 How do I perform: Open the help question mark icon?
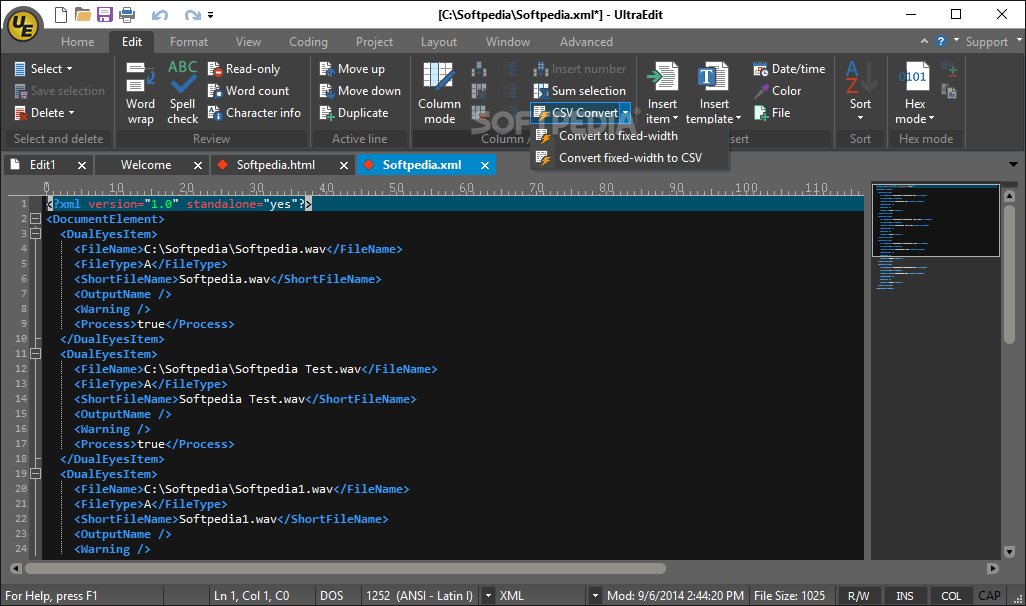pos(941,41)
